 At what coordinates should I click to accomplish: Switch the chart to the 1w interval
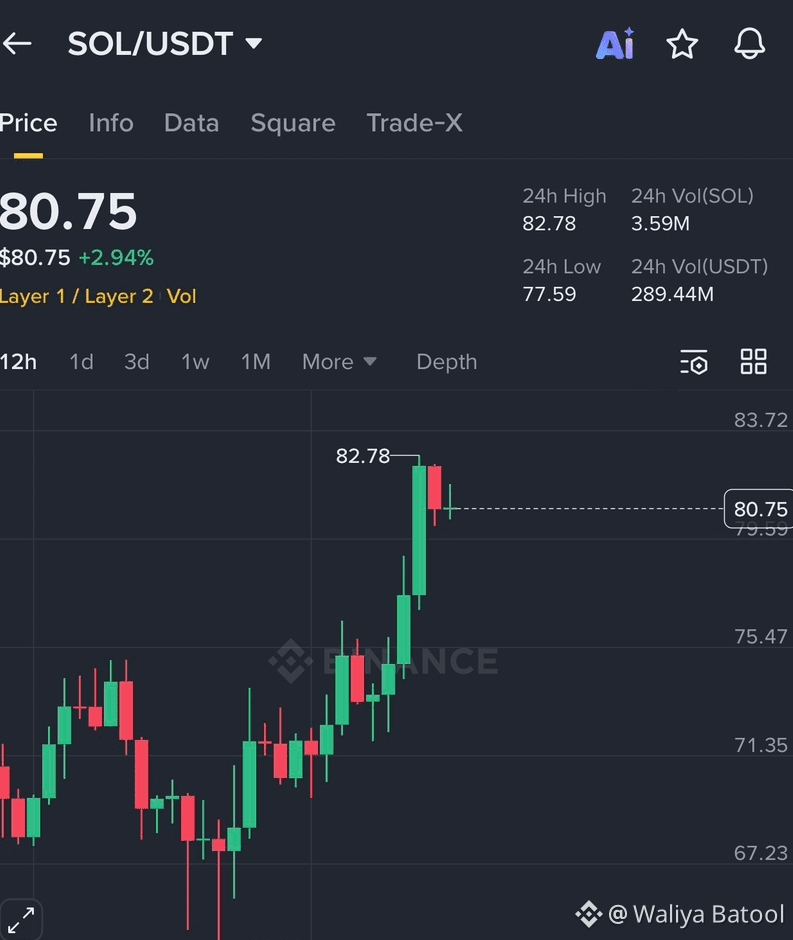195,361
